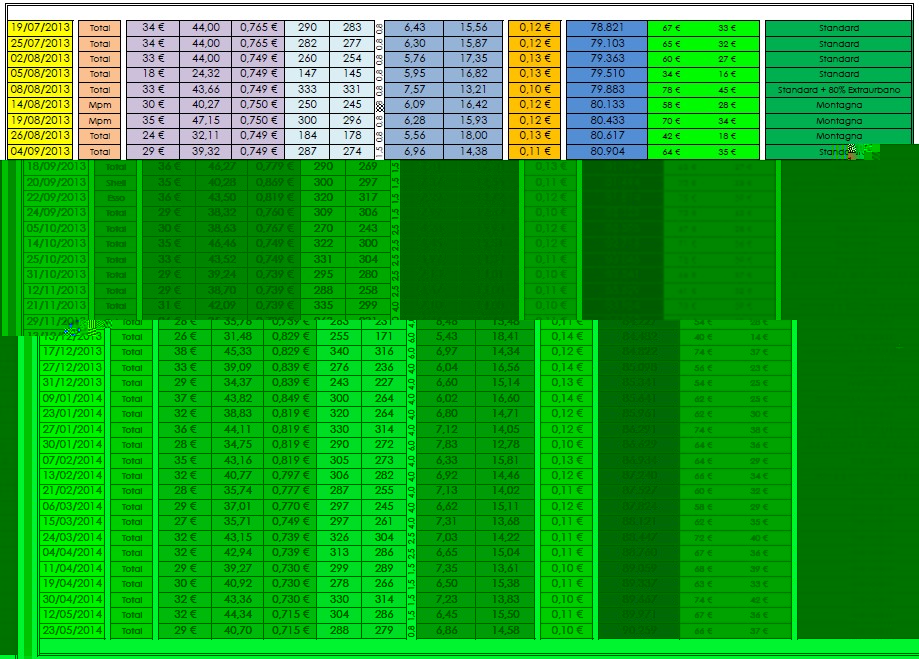The width and height of the screenshot is (919, 659).
Task: Select the liters value 45,33
Action: pyautogui.click(x=237, y=352)
